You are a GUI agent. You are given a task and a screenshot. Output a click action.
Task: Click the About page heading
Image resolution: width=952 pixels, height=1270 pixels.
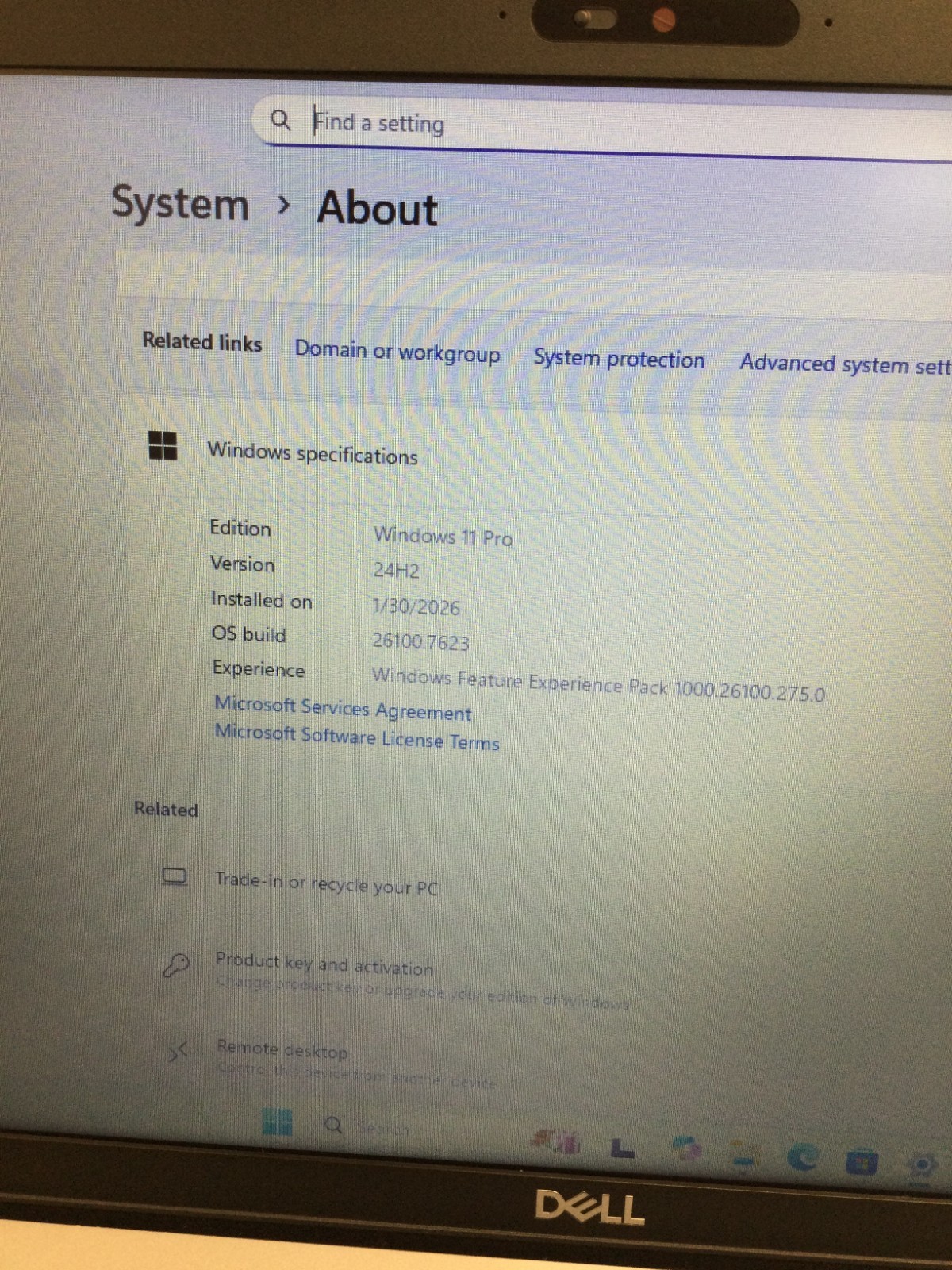[377, 210]
